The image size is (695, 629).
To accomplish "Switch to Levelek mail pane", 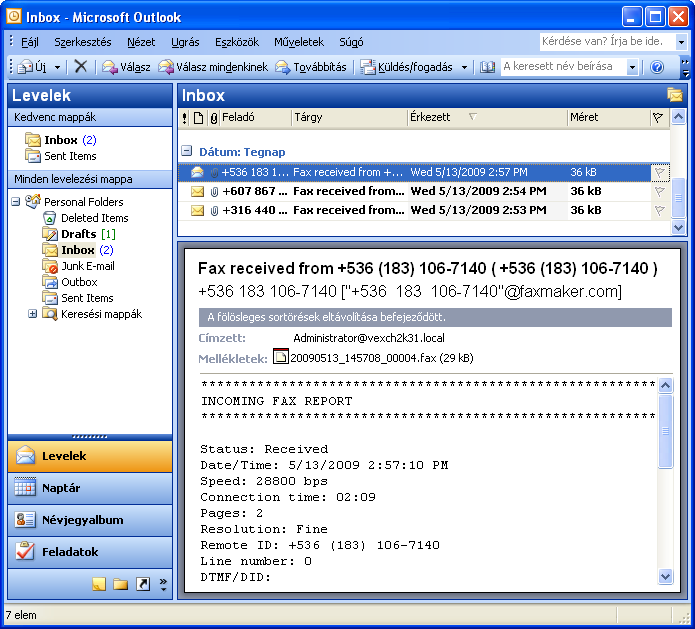I will tap(90, 456).
